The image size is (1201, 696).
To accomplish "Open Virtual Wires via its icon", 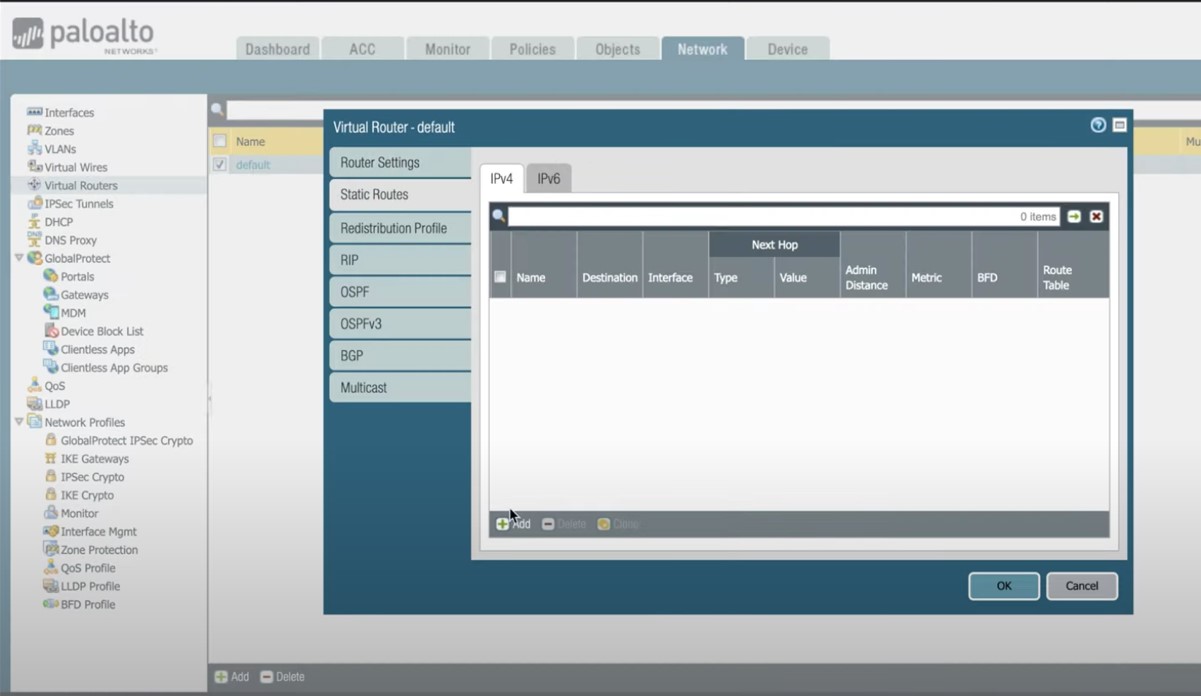I will pyautogui.click(x=35, y=167).
